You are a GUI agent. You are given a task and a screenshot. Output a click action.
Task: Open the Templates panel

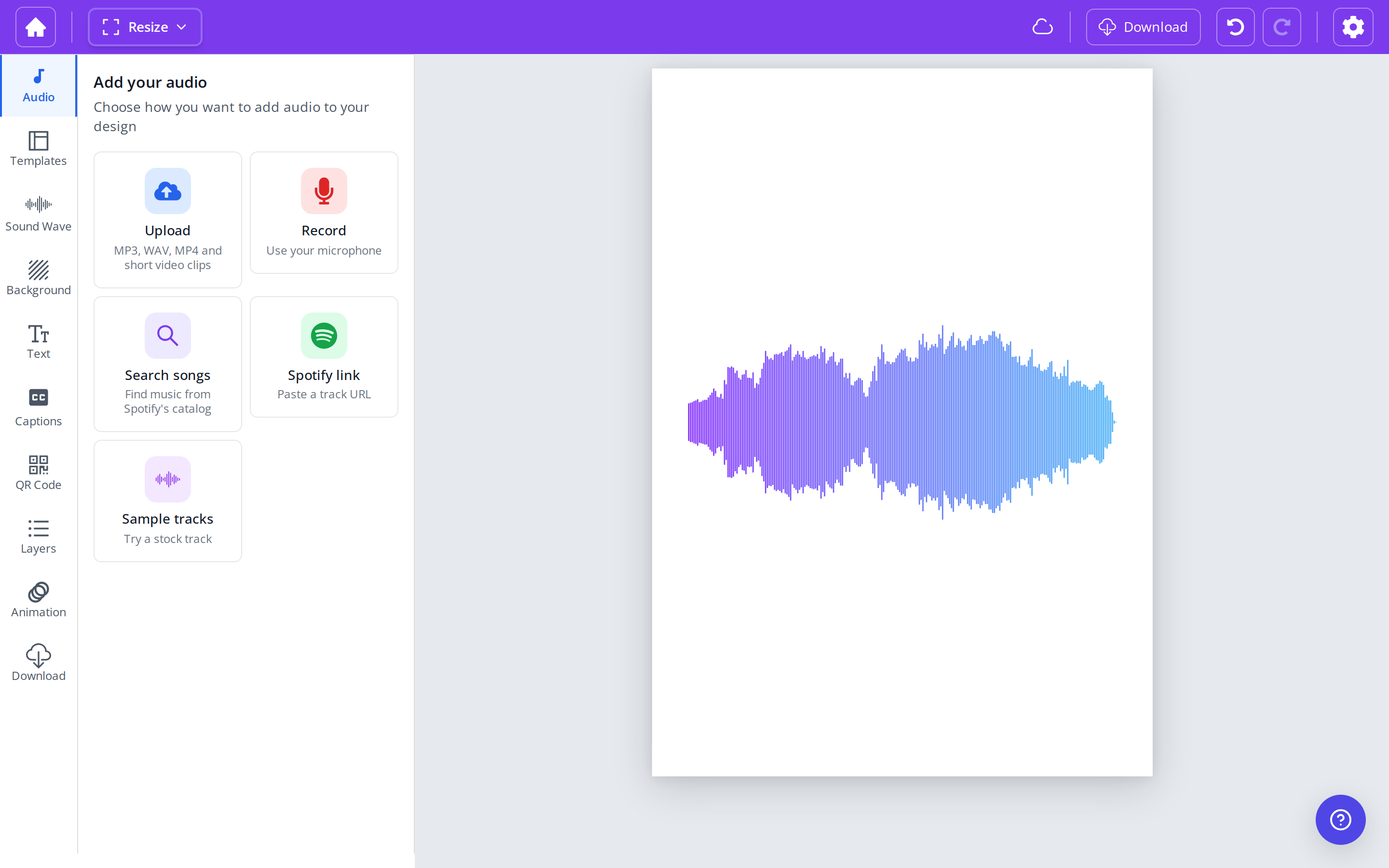(39, 149)
